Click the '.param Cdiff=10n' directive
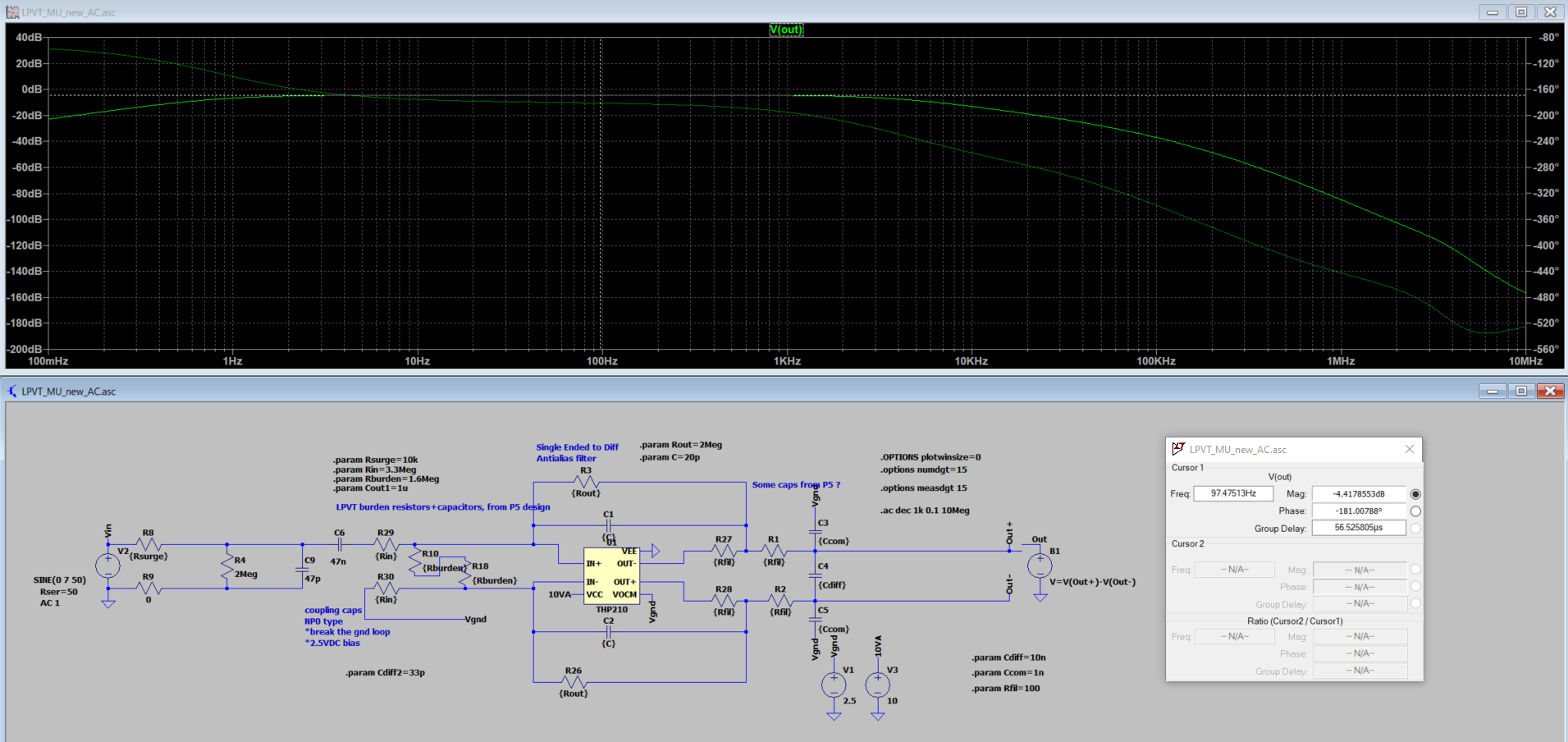 tap(1008, 657)
